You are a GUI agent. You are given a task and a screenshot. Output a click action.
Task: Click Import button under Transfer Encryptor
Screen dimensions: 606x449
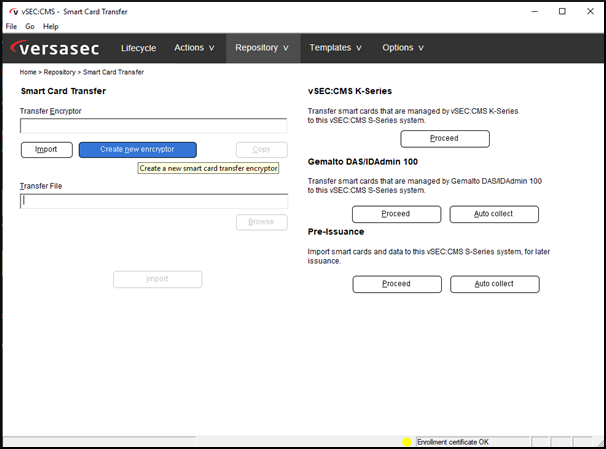(x=47, y=150)
